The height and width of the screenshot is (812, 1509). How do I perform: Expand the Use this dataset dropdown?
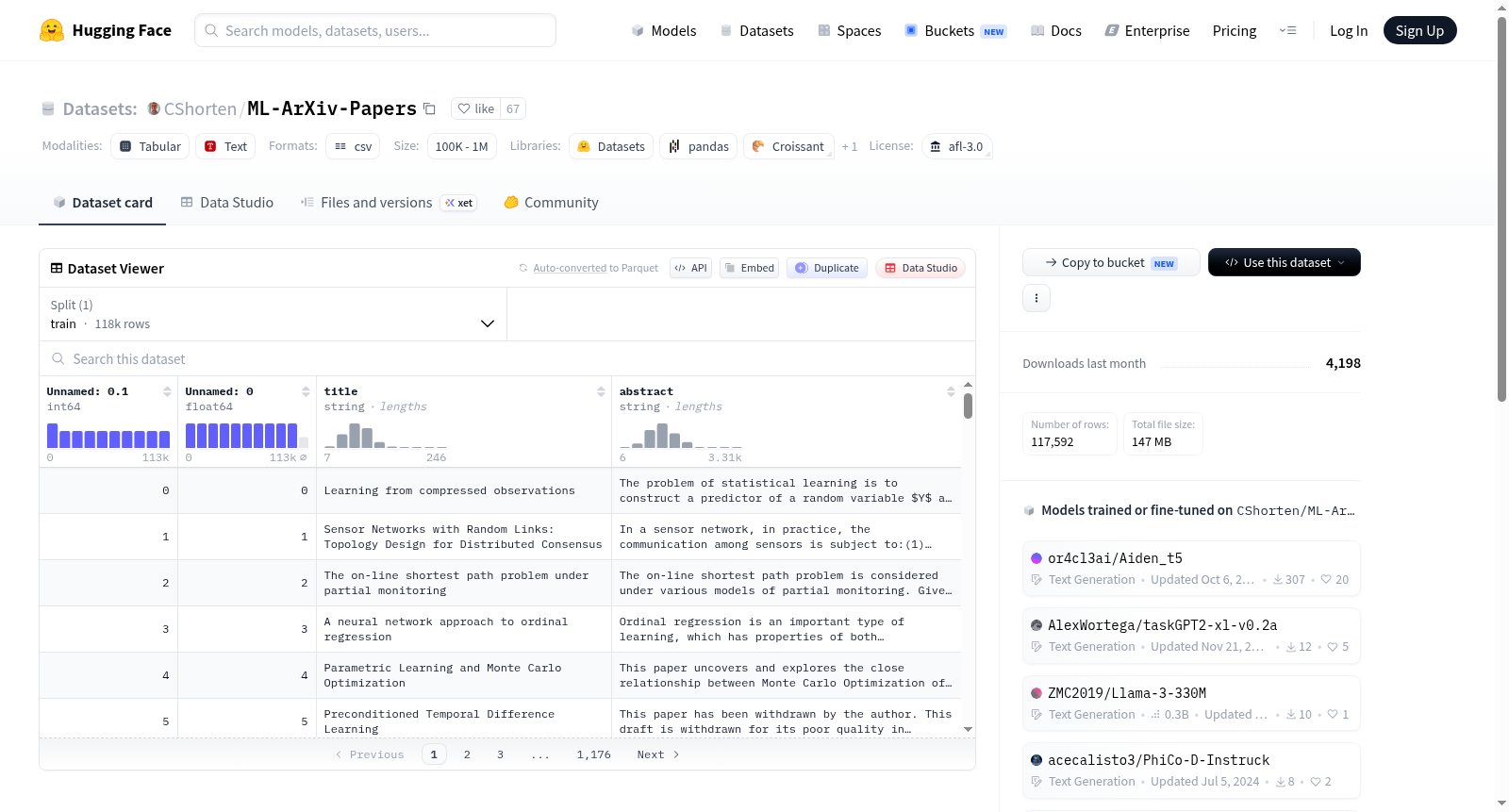tap(1285, 262)
